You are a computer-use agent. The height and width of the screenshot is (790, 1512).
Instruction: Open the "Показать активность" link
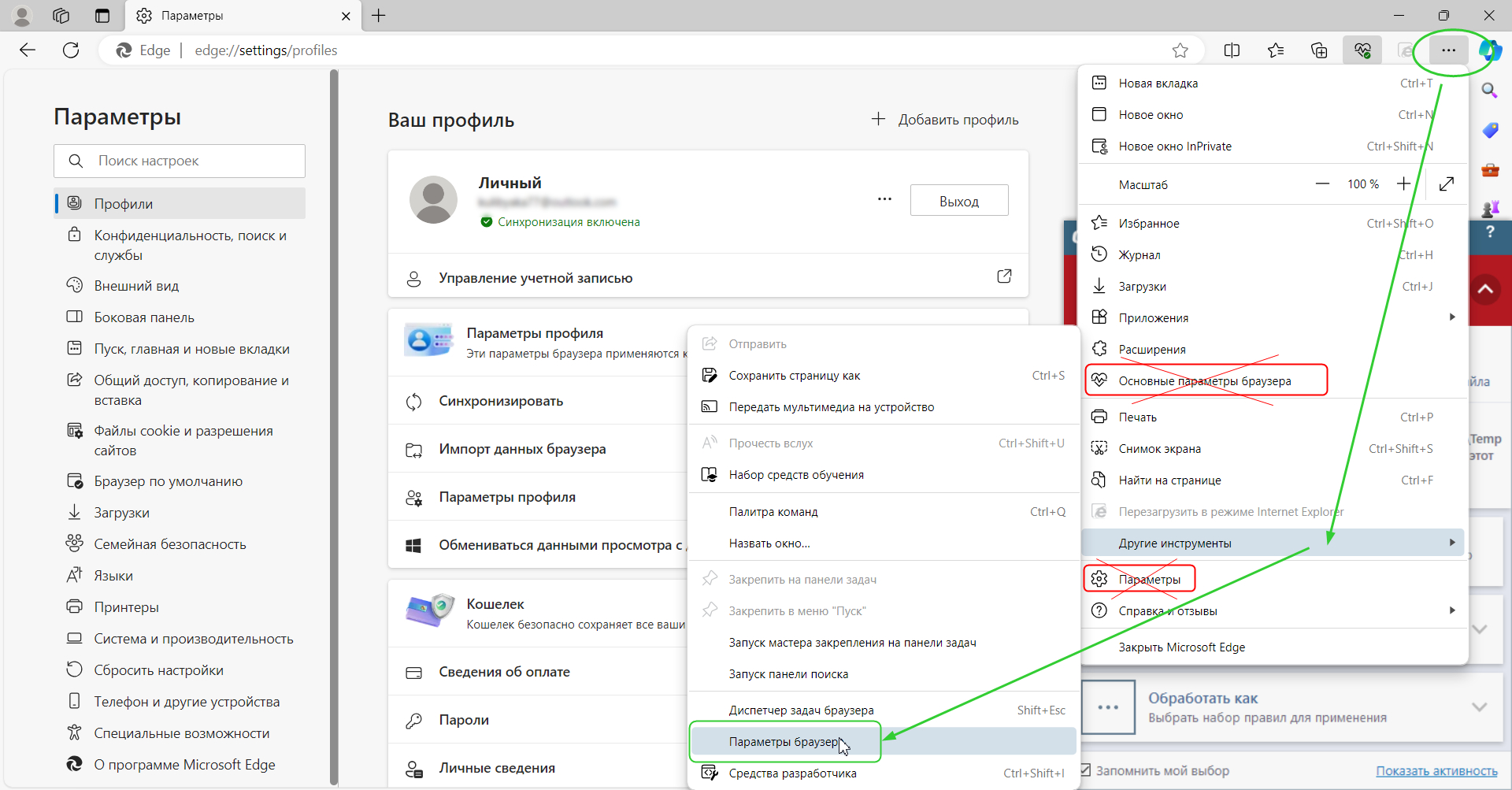click(1436, 771)
